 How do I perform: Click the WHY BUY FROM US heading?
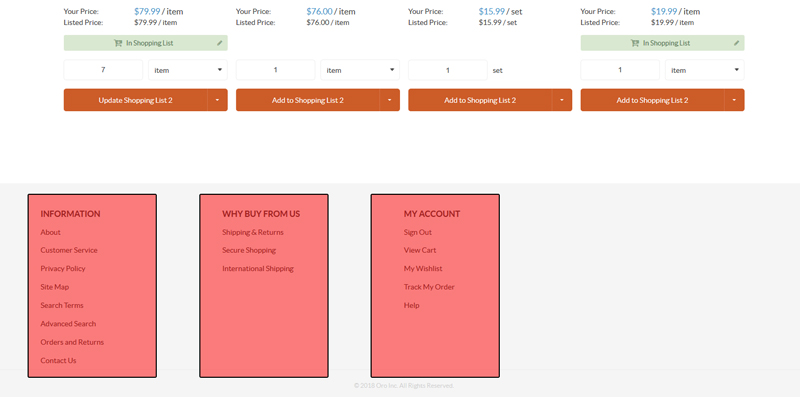coord(261,214)
